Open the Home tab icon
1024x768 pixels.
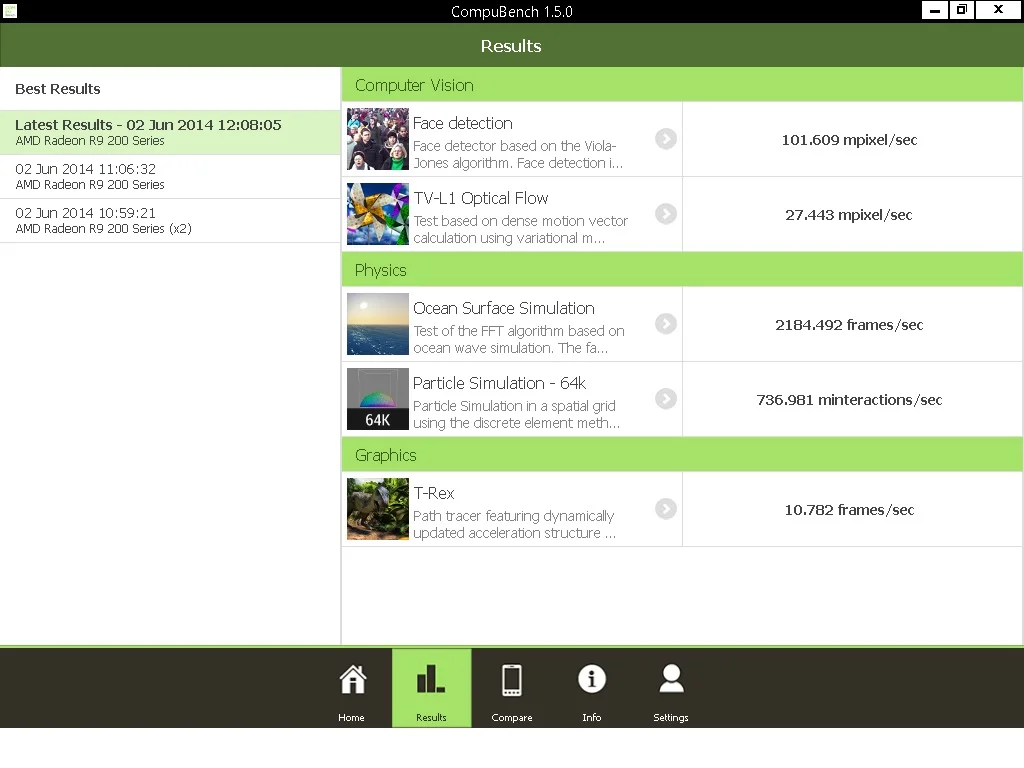pyautogui.click(x=352, y=680)
